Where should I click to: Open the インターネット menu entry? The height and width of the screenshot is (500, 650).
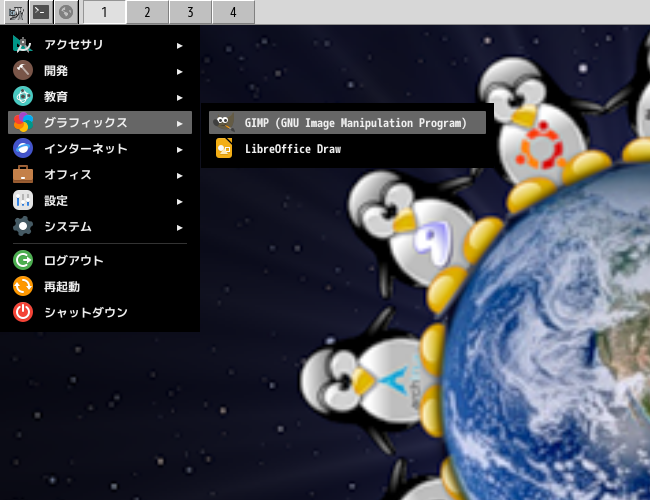click(100, 148)
